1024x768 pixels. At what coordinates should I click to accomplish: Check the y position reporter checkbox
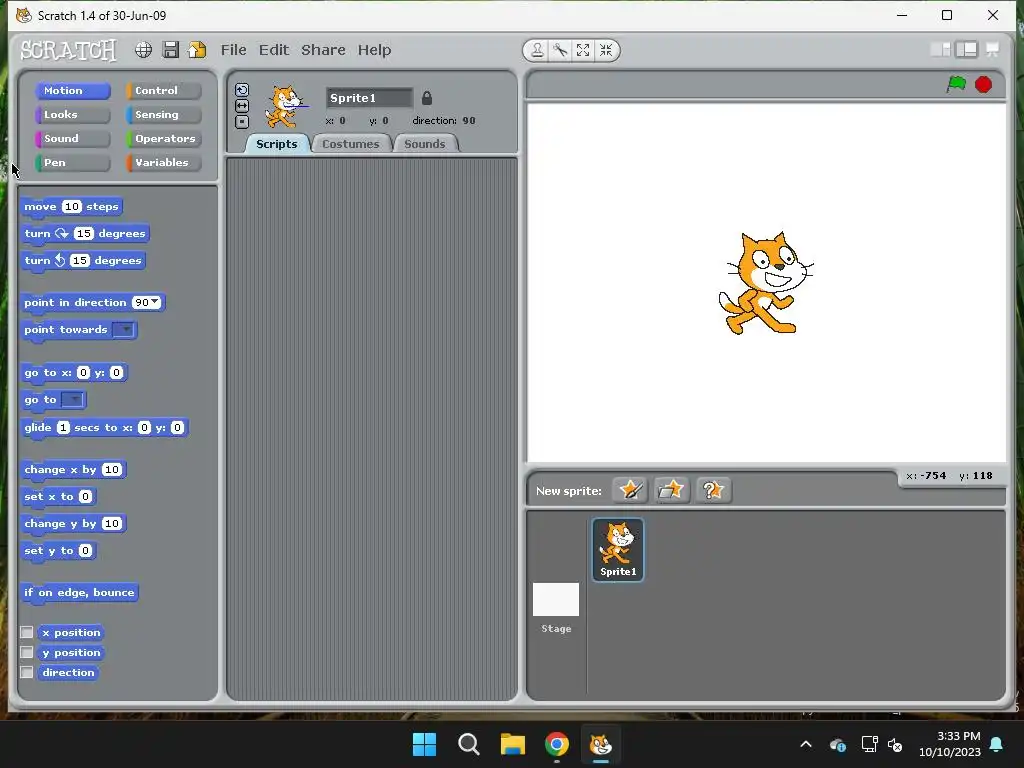(27, 652)
